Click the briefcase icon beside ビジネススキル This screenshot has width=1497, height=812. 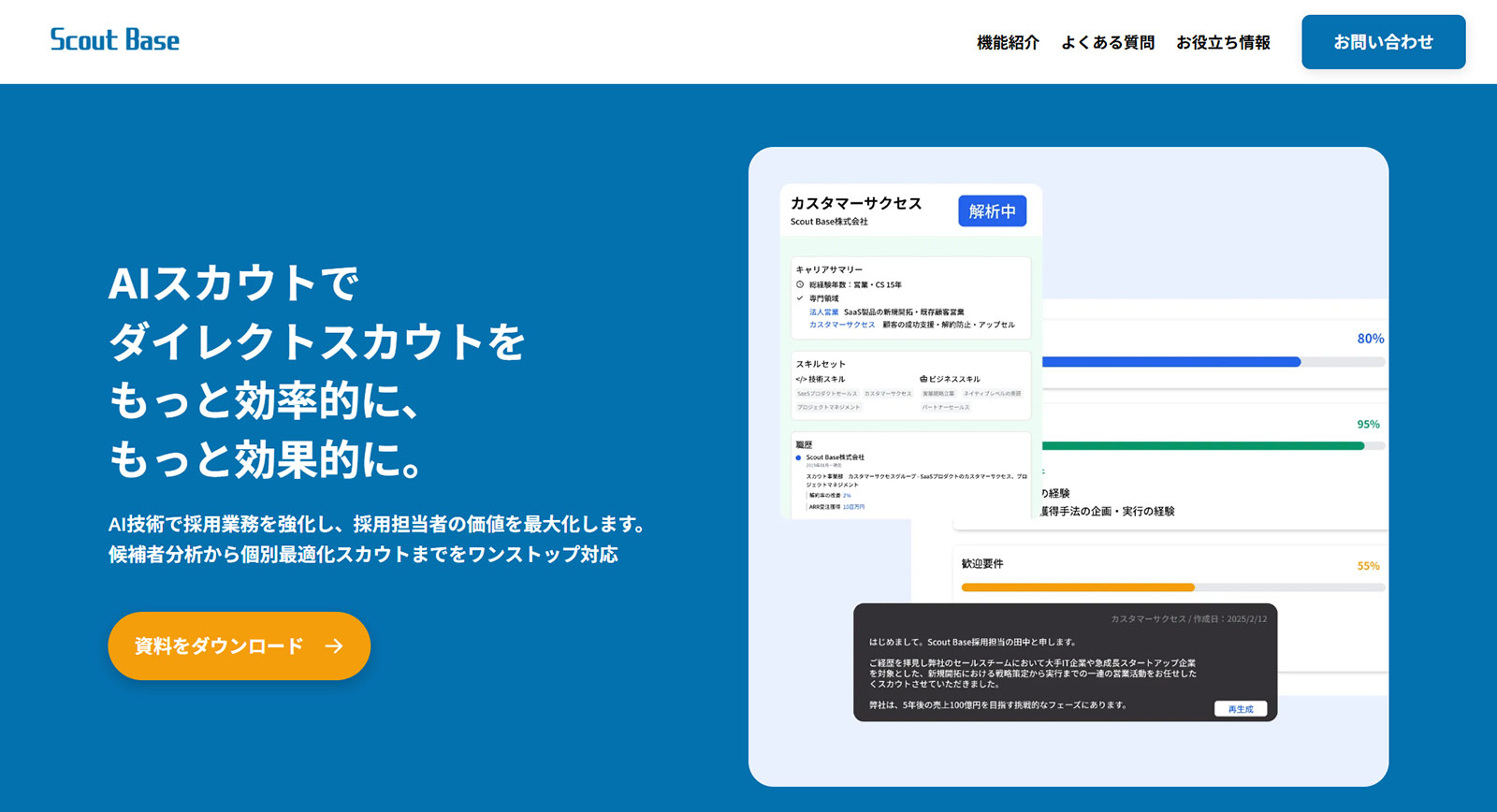pyautogui.click(x=923, y=379)
